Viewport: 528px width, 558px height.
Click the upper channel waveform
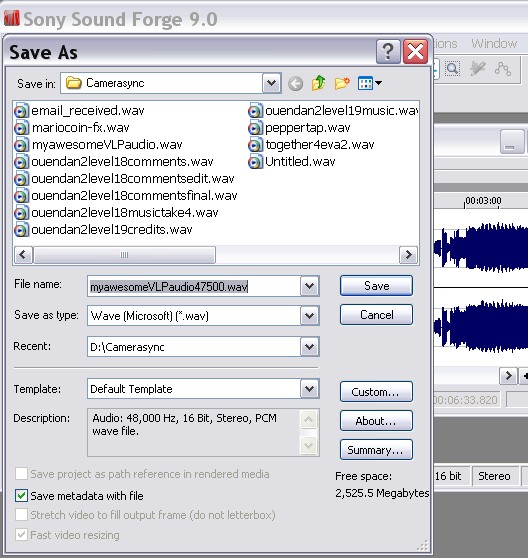(481, 248)
